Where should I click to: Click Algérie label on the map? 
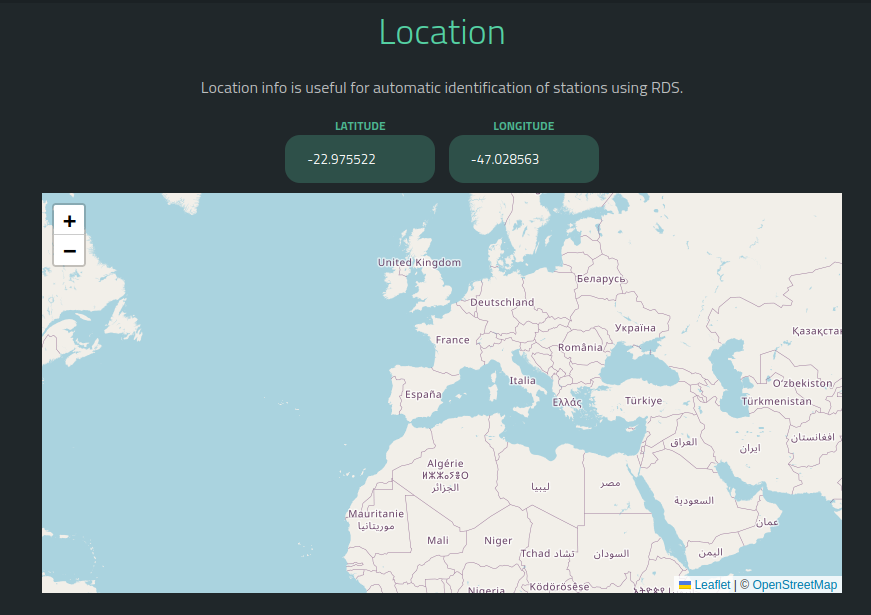pos(445,464)
